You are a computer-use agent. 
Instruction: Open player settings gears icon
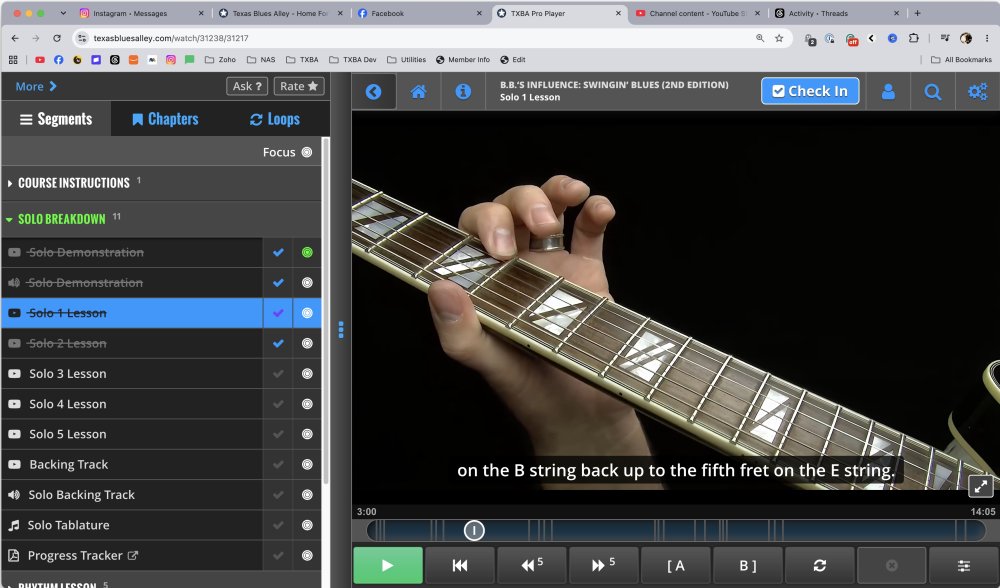[x=977, y=92]
